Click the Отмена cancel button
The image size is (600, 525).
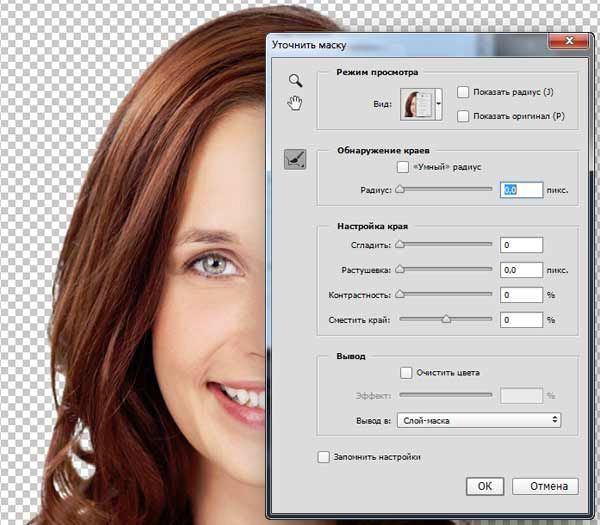coord(545,486)
